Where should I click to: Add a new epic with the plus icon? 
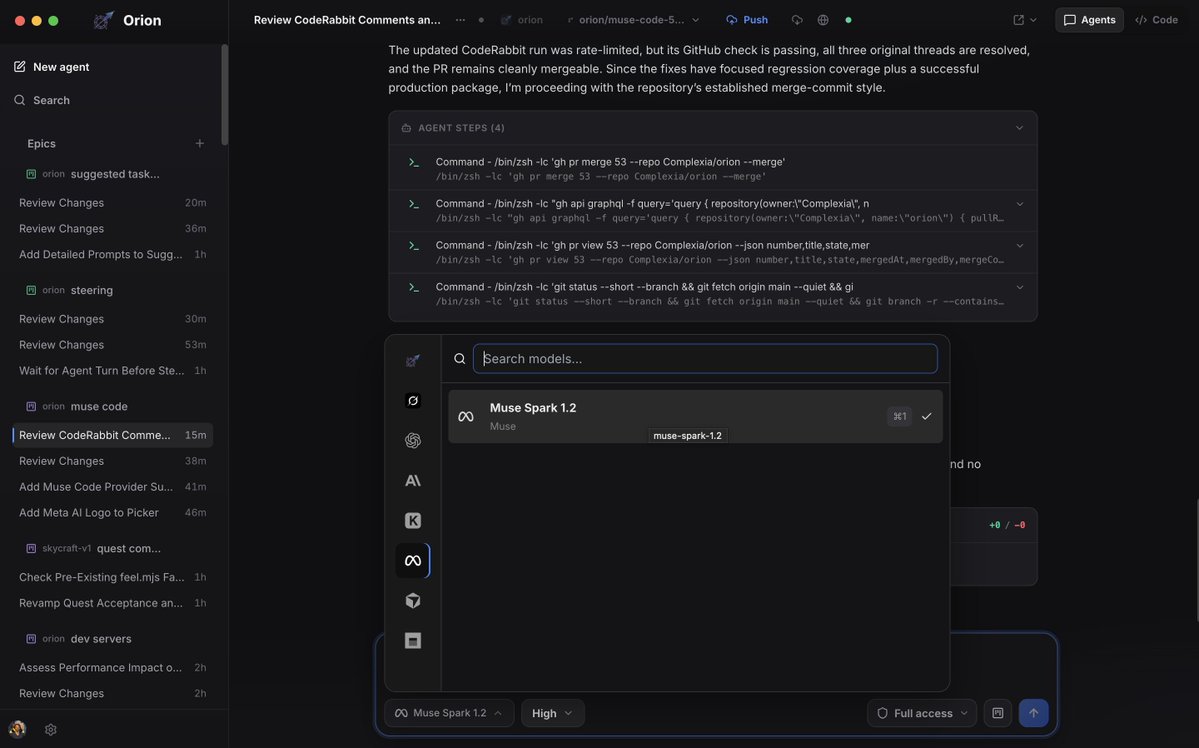200,143
